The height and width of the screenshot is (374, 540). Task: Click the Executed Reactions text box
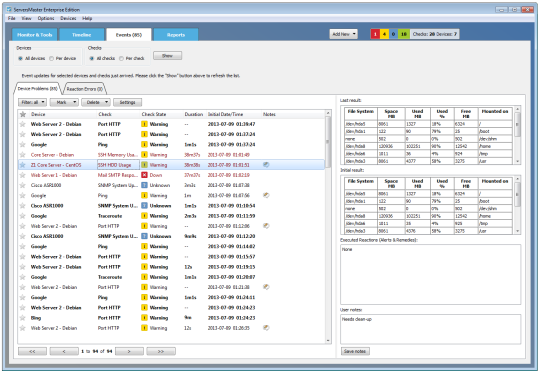point(430,274)
